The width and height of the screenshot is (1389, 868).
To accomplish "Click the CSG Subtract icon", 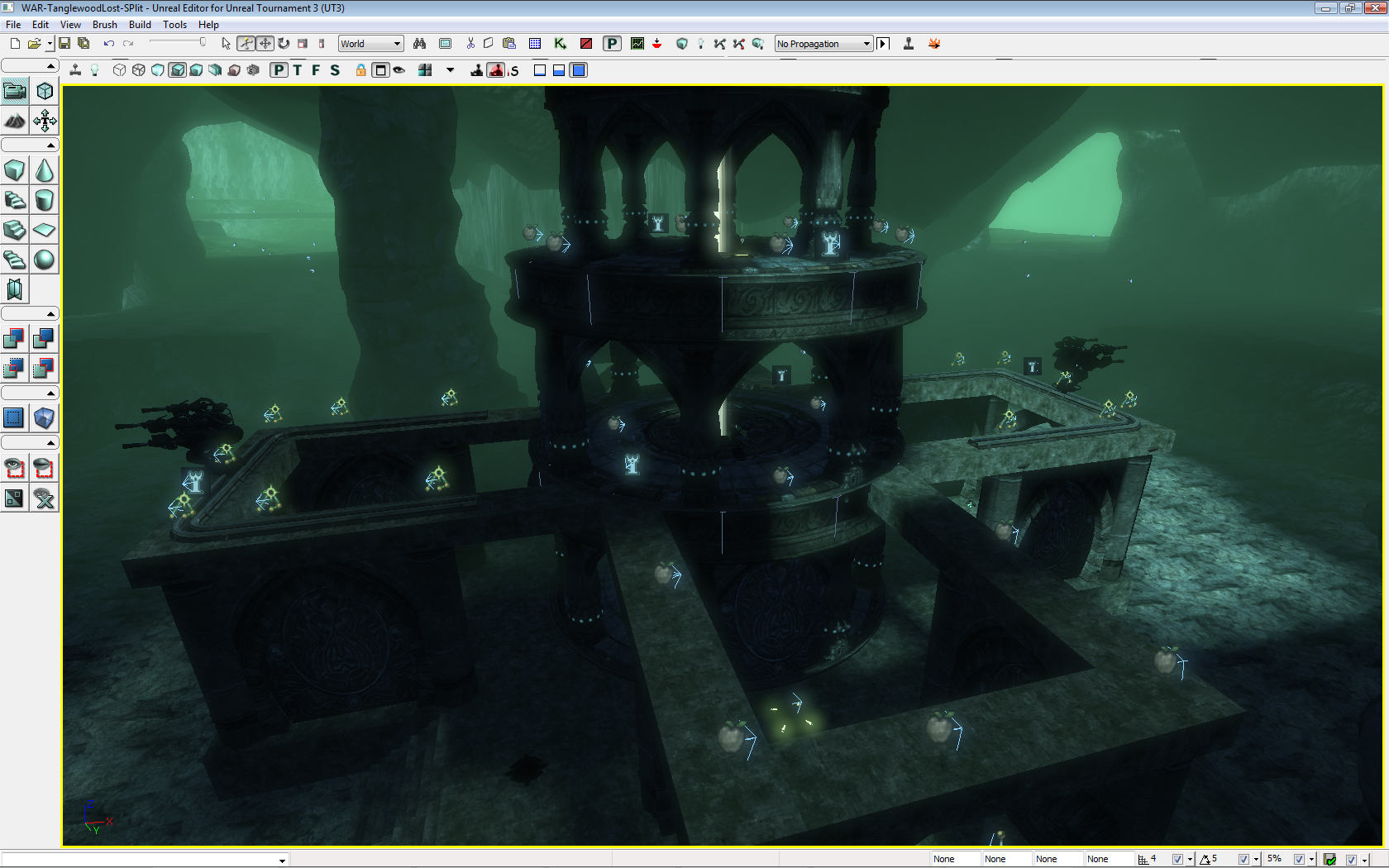I will coord(44,338).
